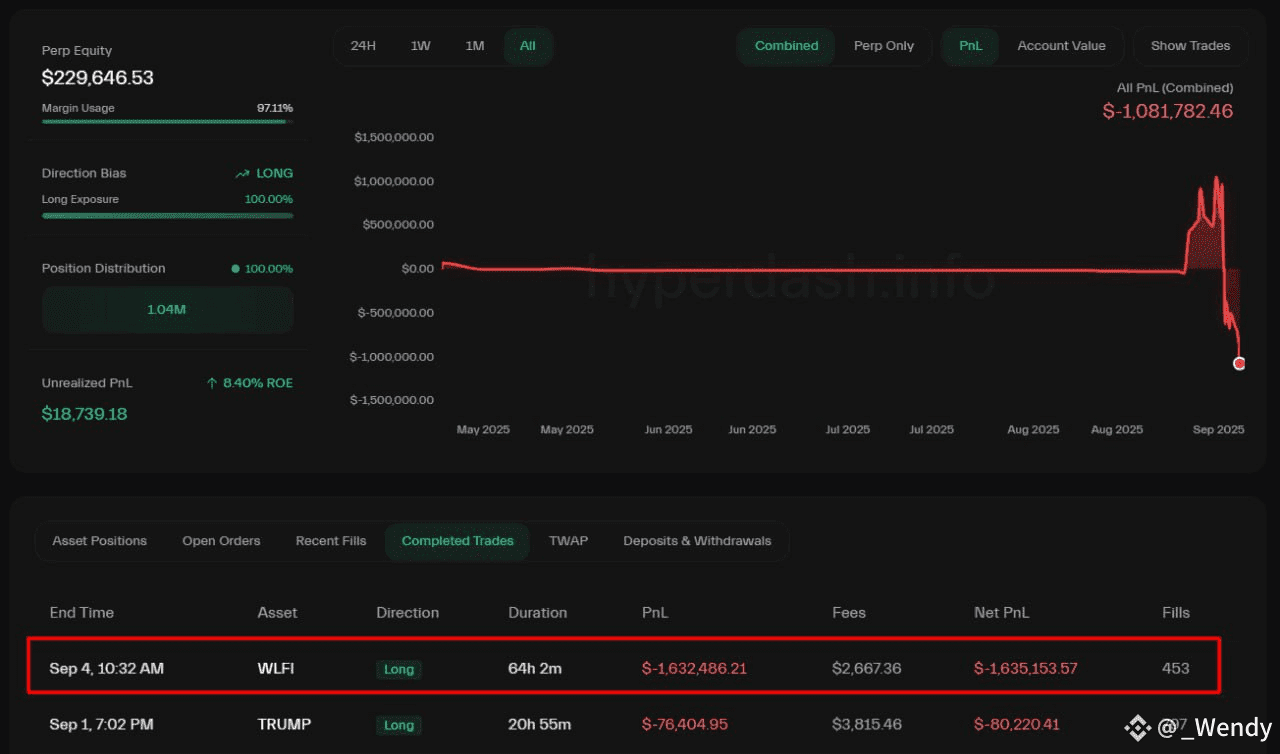Select the Combined view option
Image resolution: width=1280 pixels, height=754 pixels.
(x=786, y=46)
